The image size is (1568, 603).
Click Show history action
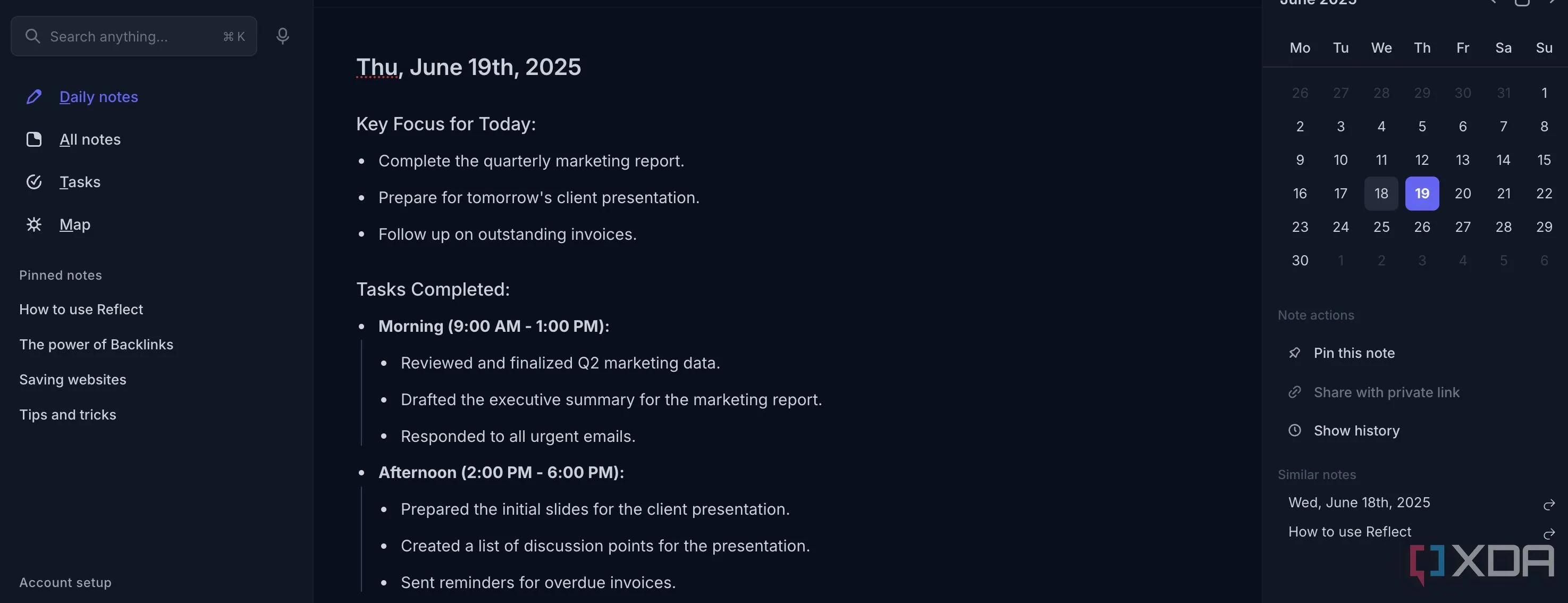click(x=1356, y=431)
